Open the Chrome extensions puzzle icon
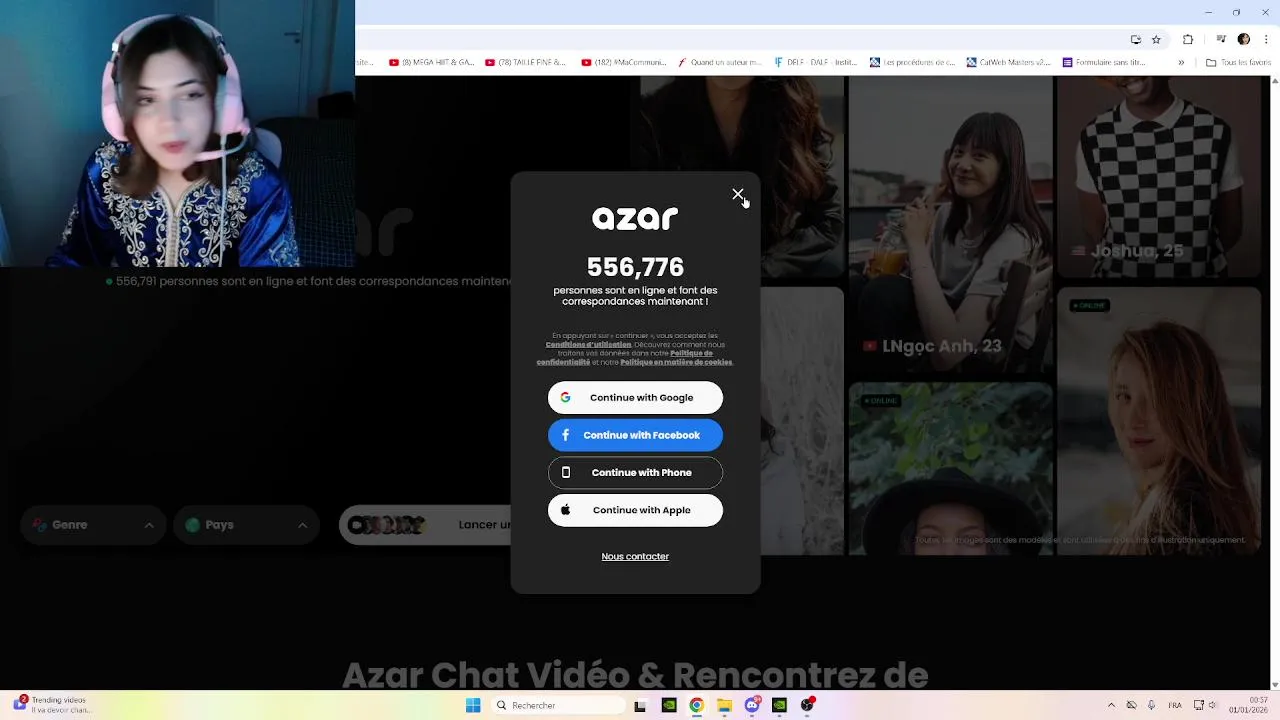This screenshot has height=720, width=1280. 1188,39
